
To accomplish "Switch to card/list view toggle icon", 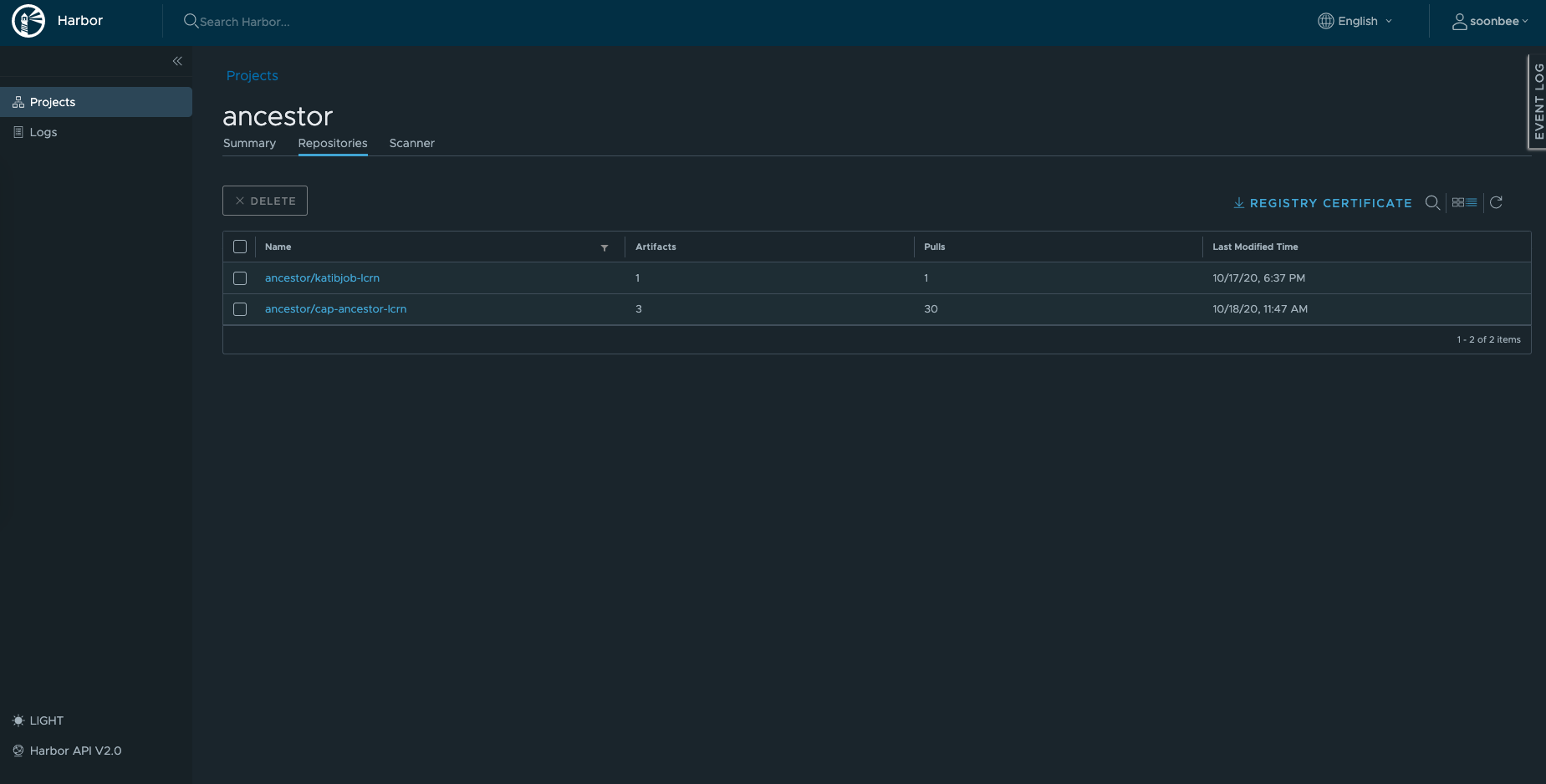I will 1464,202.
